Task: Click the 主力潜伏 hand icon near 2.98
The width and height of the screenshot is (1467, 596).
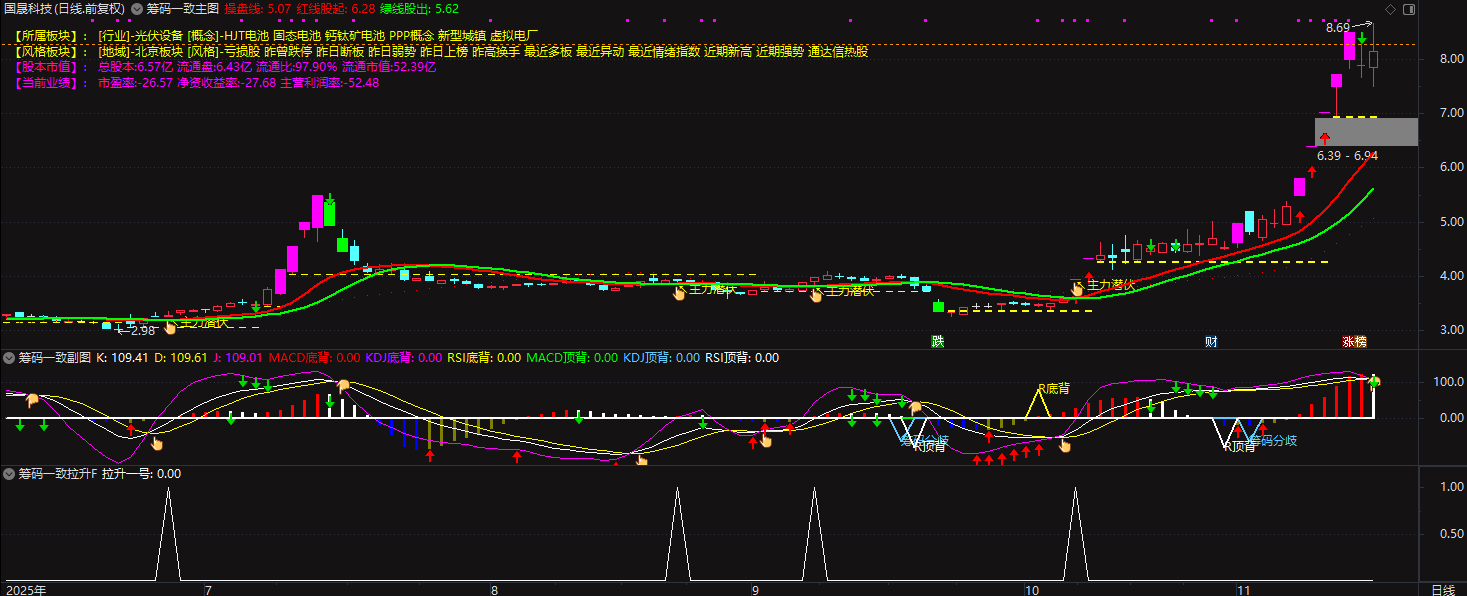Action: click(x=170, y=326)
